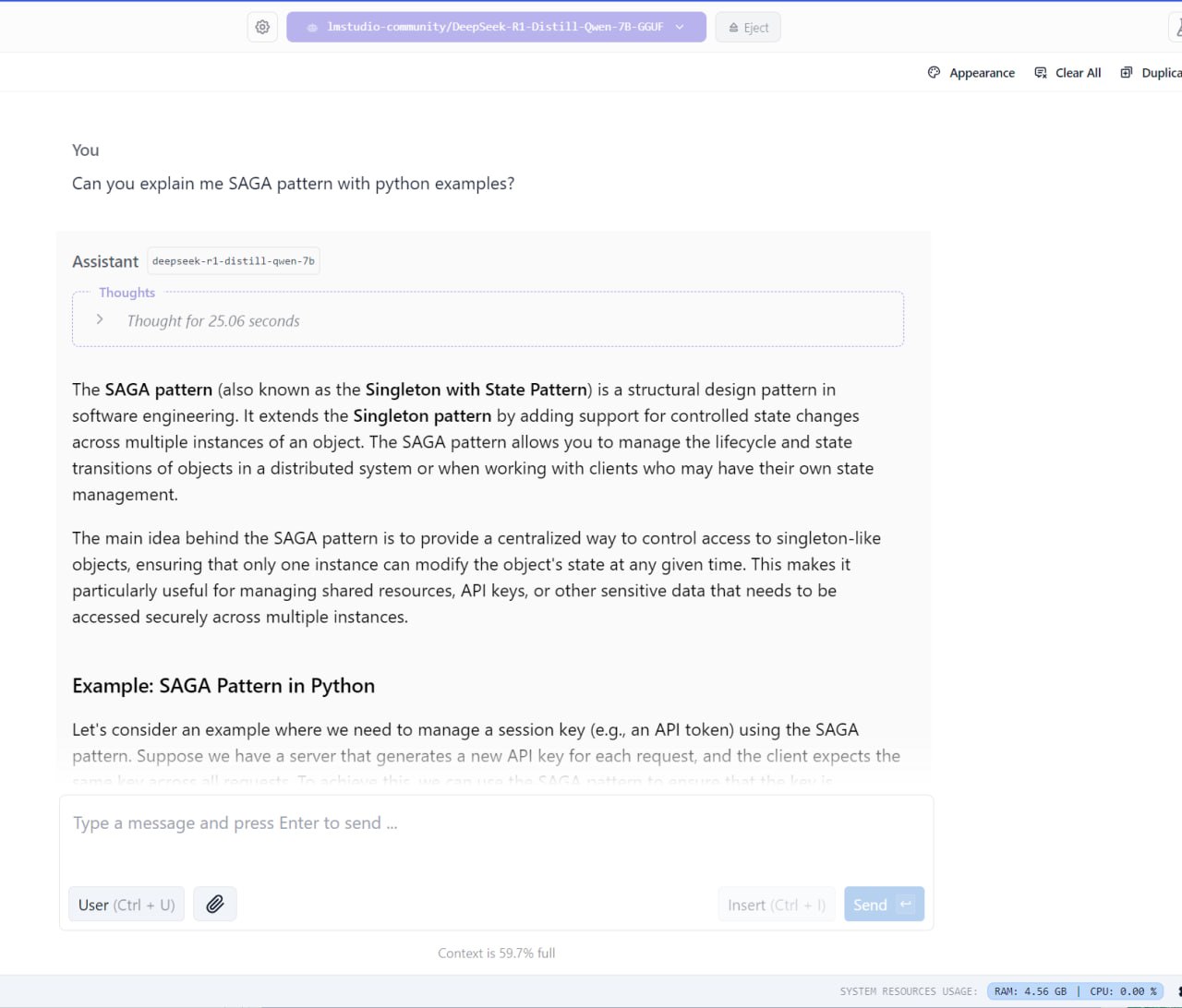1182x1008 pixels.
Task: Open the DeepSeek-R1-Distill-Qwen-7B model dropdown
Action: coord(496,27)
